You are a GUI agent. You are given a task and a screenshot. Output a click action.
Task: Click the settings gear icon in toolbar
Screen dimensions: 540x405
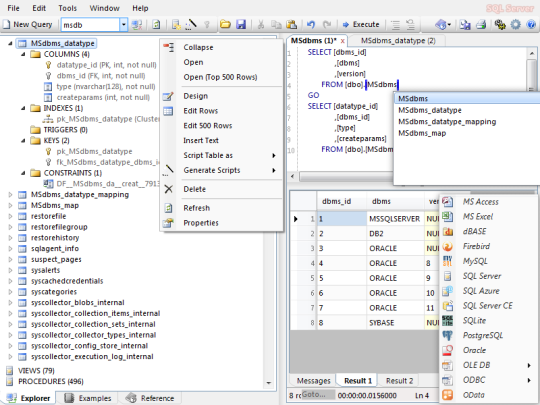click(516, 24)
